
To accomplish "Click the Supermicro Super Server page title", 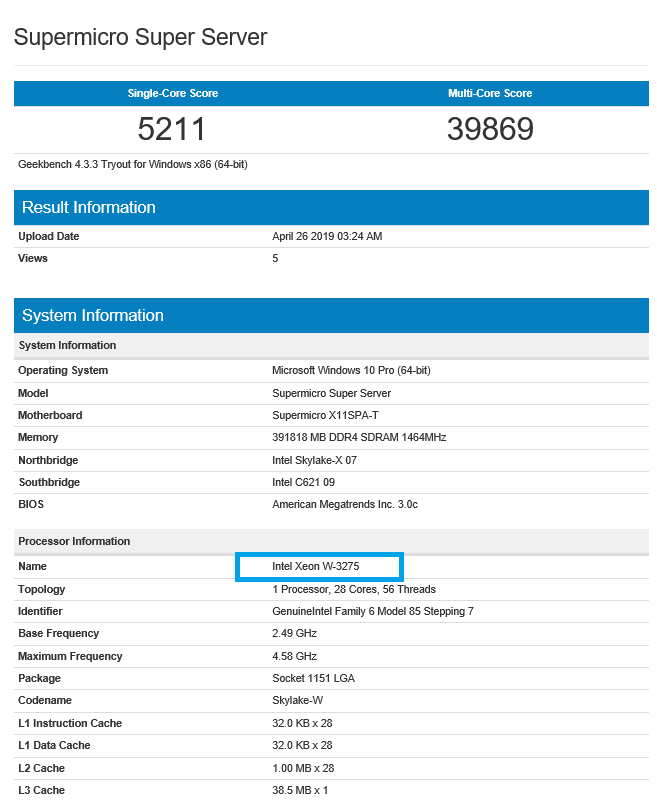I will click(x=140, y=37).
